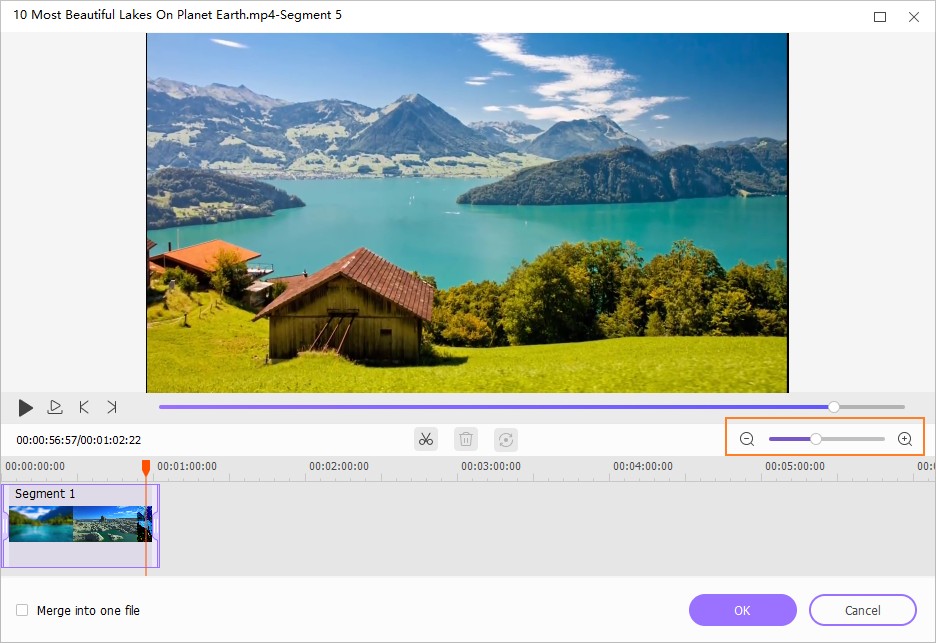
Task: Click the first lake thumbnail in Segment 1
Action: click(41, 523)
